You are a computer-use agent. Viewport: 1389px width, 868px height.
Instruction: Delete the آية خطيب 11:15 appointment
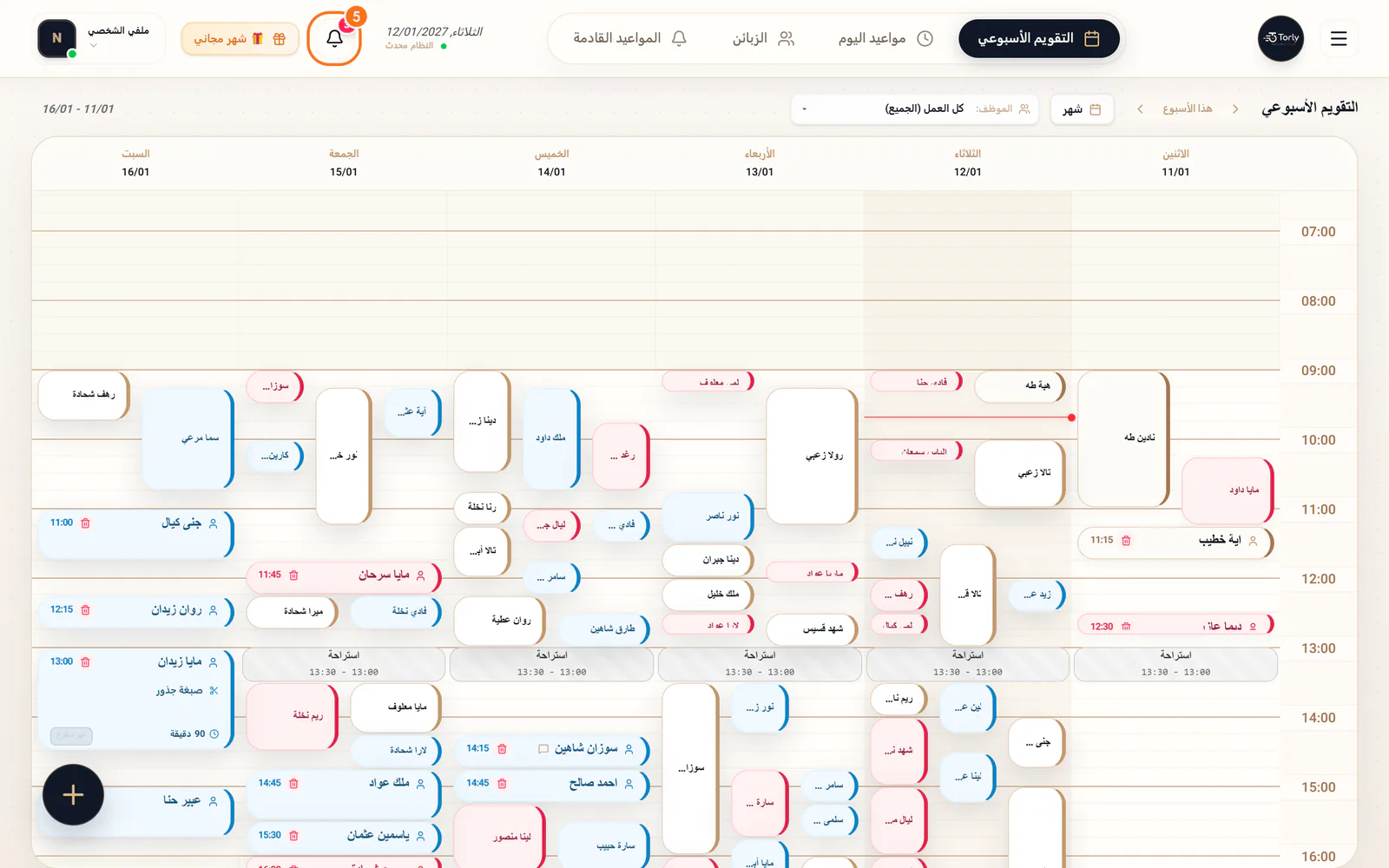(x=1126, y=540)
